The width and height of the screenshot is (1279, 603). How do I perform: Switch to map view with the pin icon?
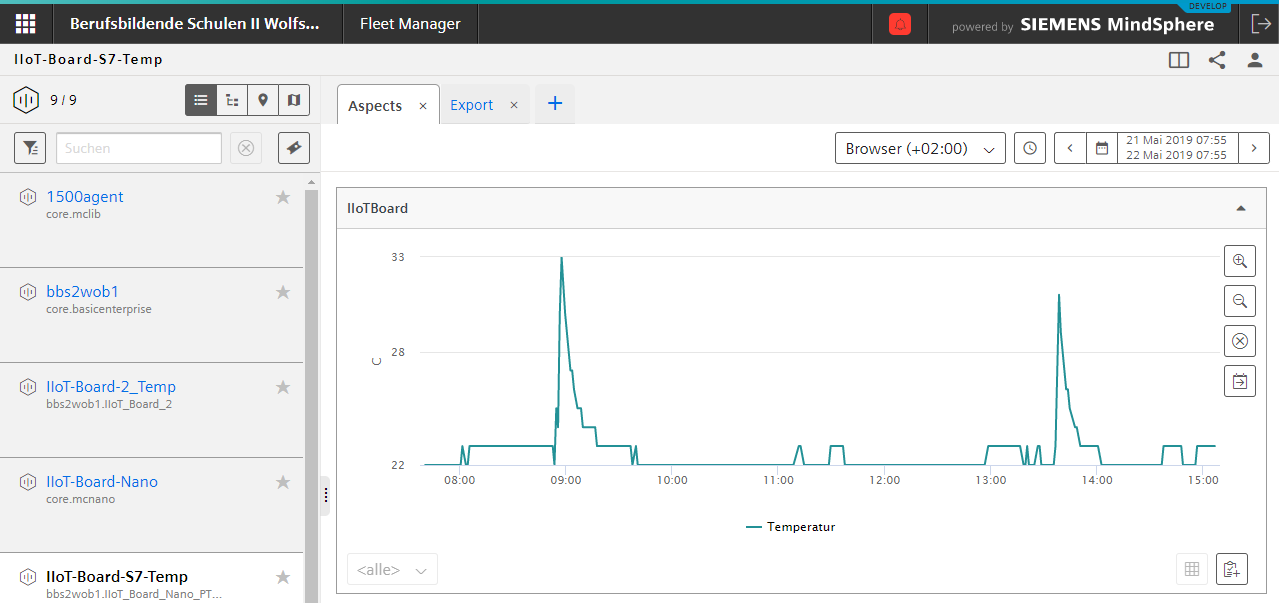tap(263, 100)
